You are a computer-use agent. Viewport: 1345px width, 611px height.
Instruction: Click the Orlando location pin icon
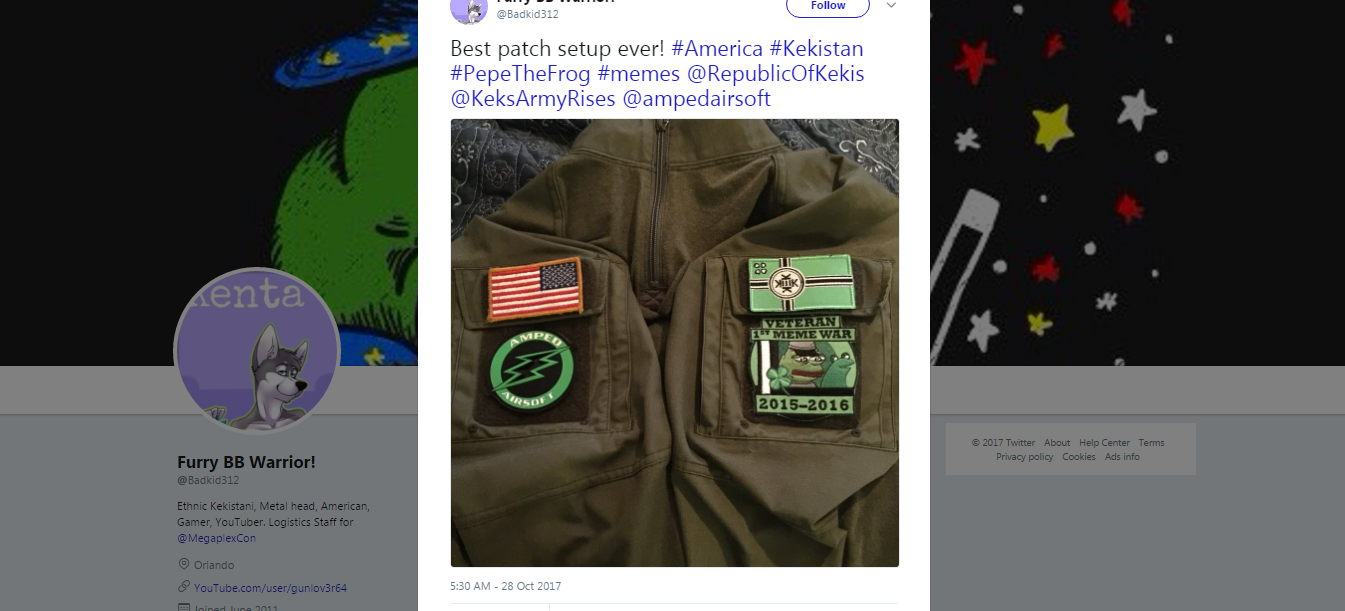(x=183, y=565)
